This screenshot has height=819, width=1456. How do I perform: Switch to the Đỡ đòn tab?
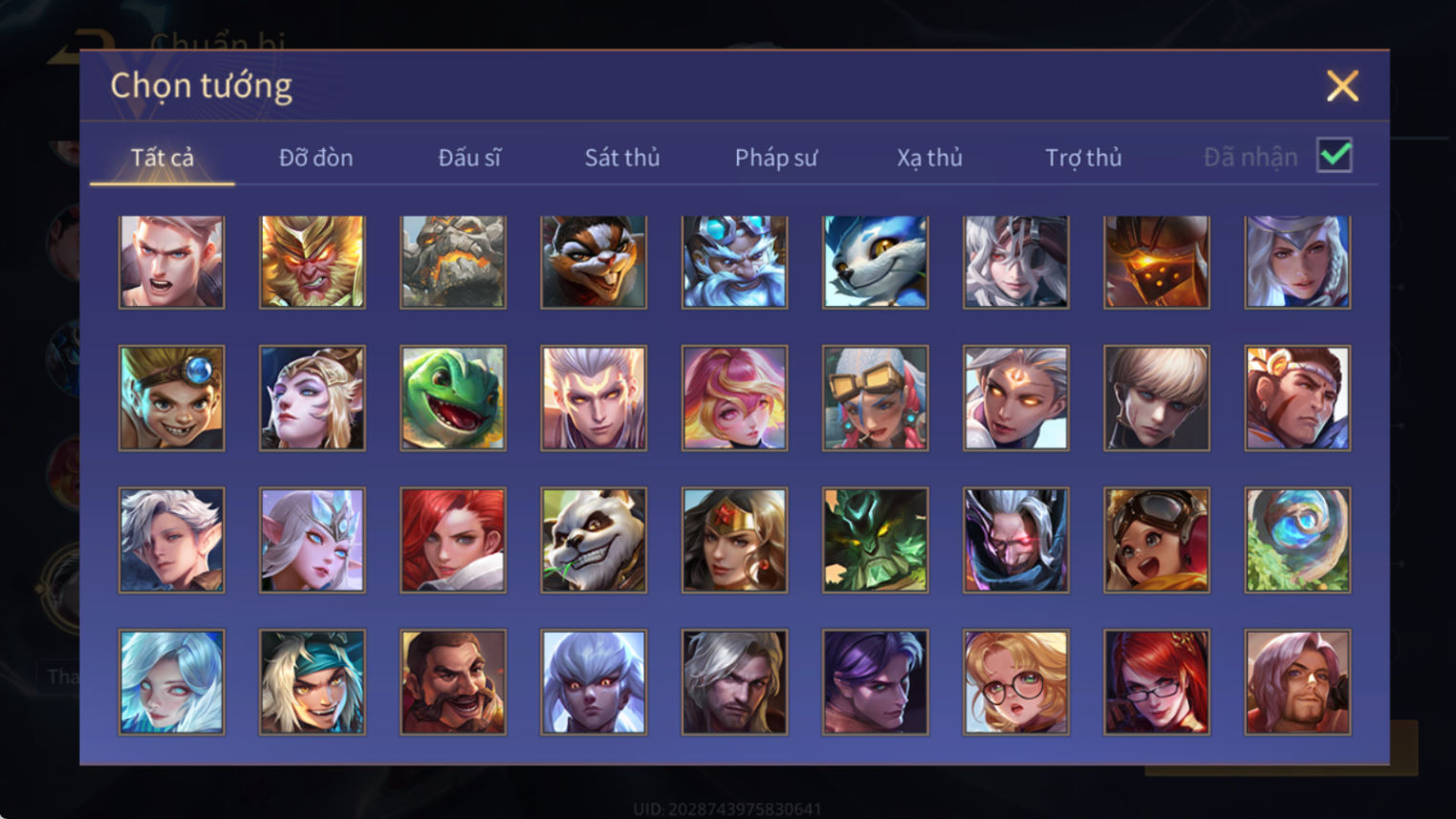(x=315, y=158)
